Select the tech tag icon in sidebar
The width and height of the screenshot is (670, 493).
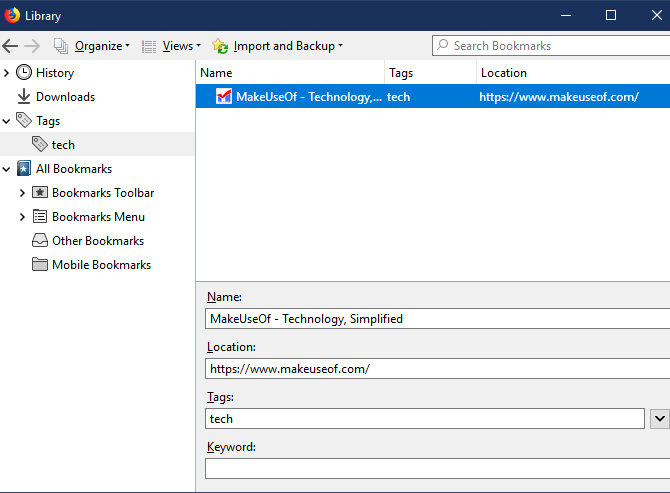coord(40,144)
